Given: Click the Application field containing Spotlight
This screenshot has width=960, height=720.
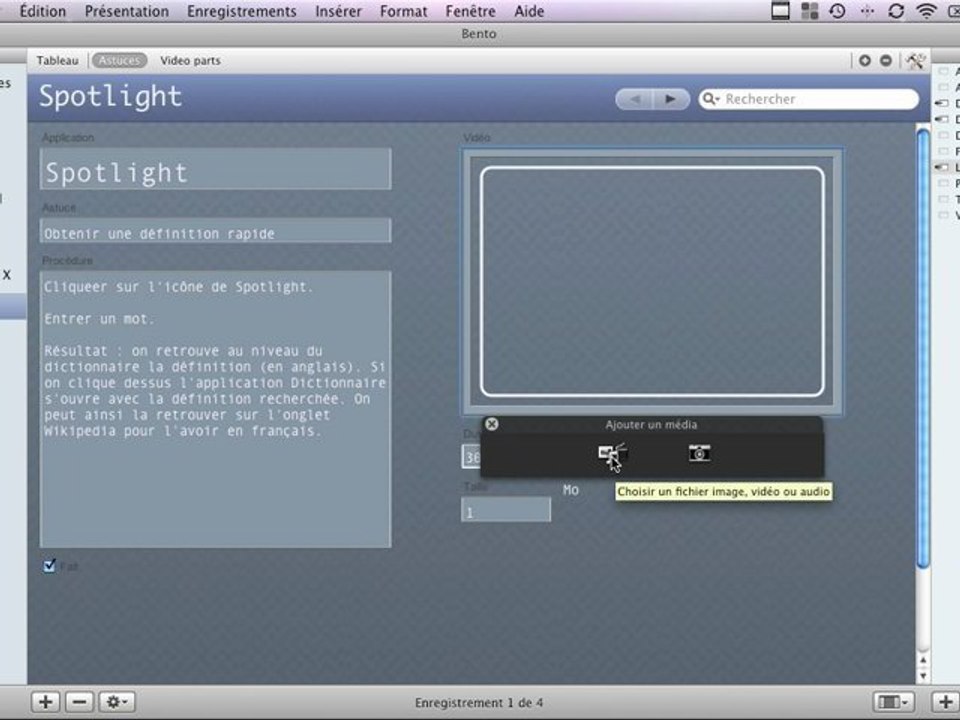Looking at the screenshot, I should click(216, 169).
